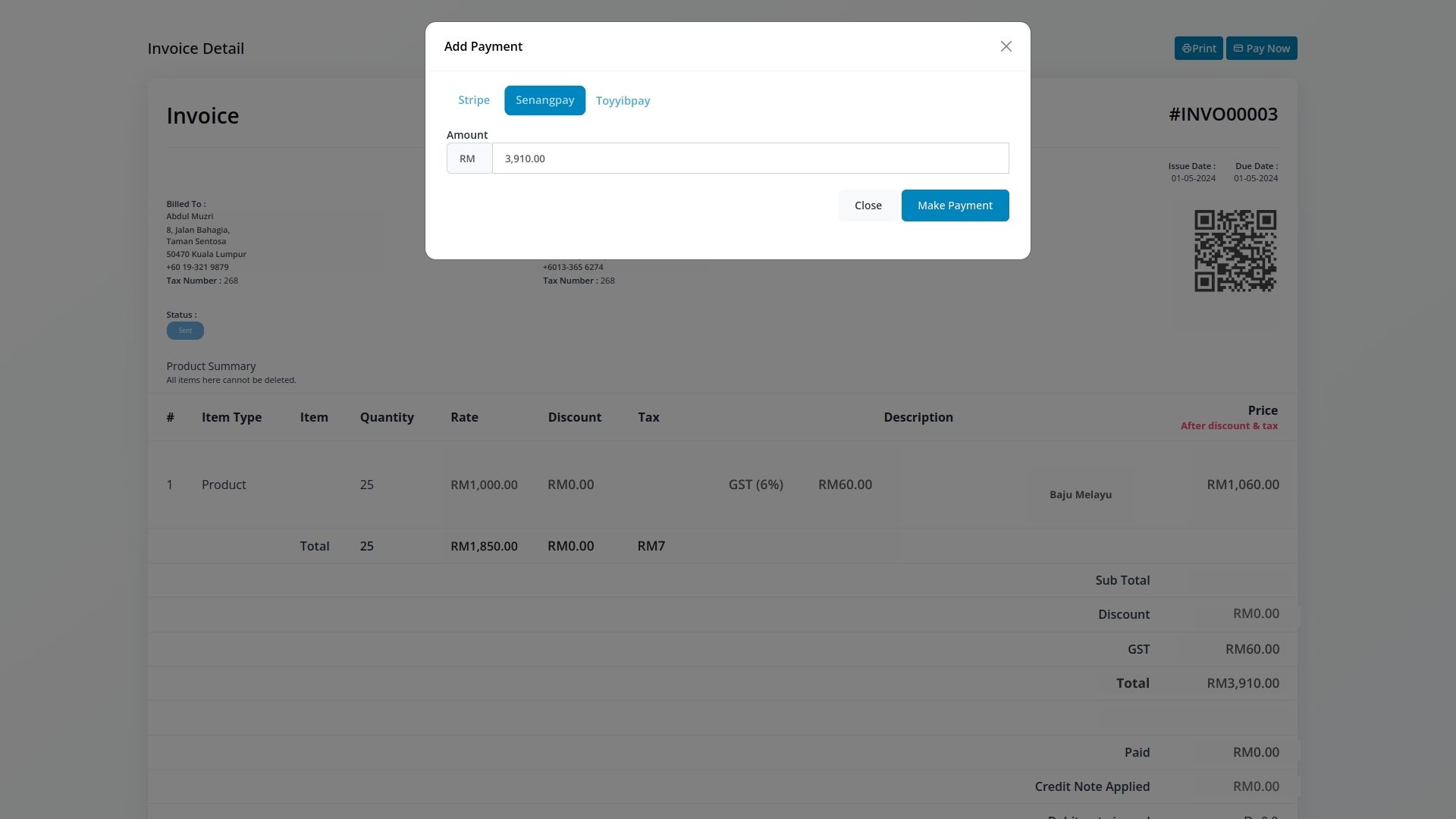Open the Toyyibpay payment tab

coord(623,101)
